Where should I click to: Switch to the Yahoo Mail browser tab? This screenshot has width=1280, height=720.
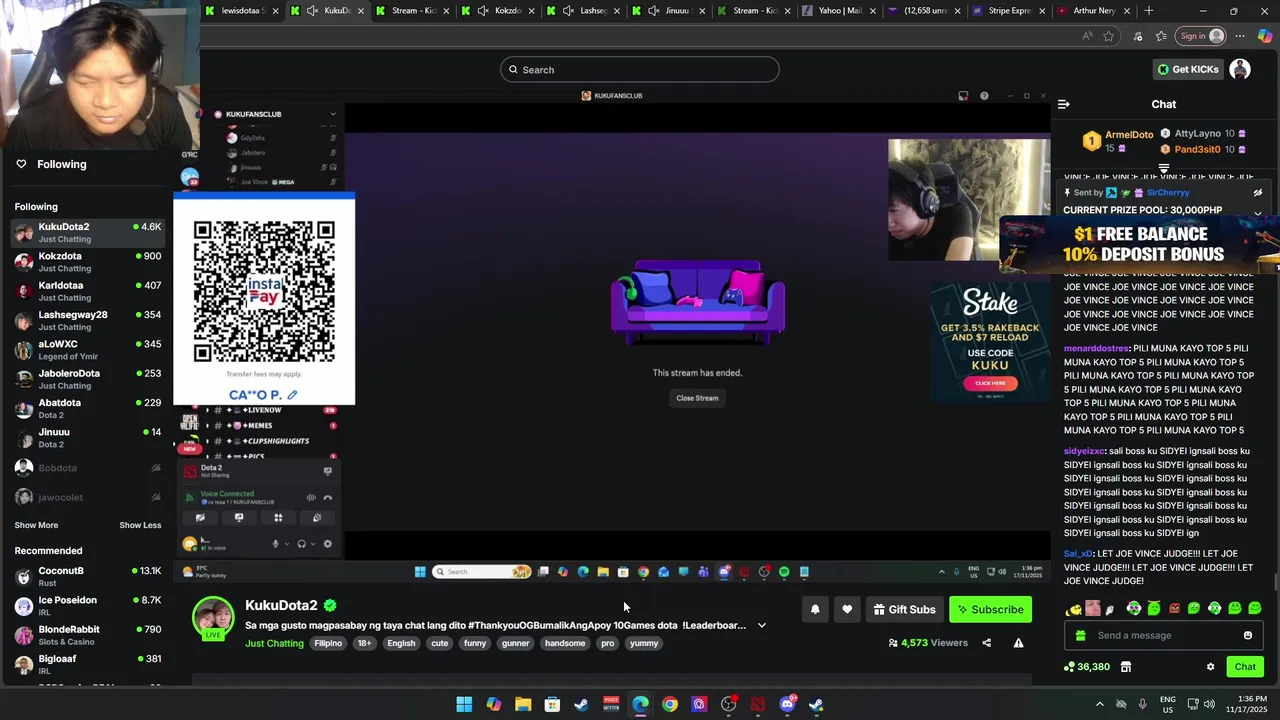point(838,11)
